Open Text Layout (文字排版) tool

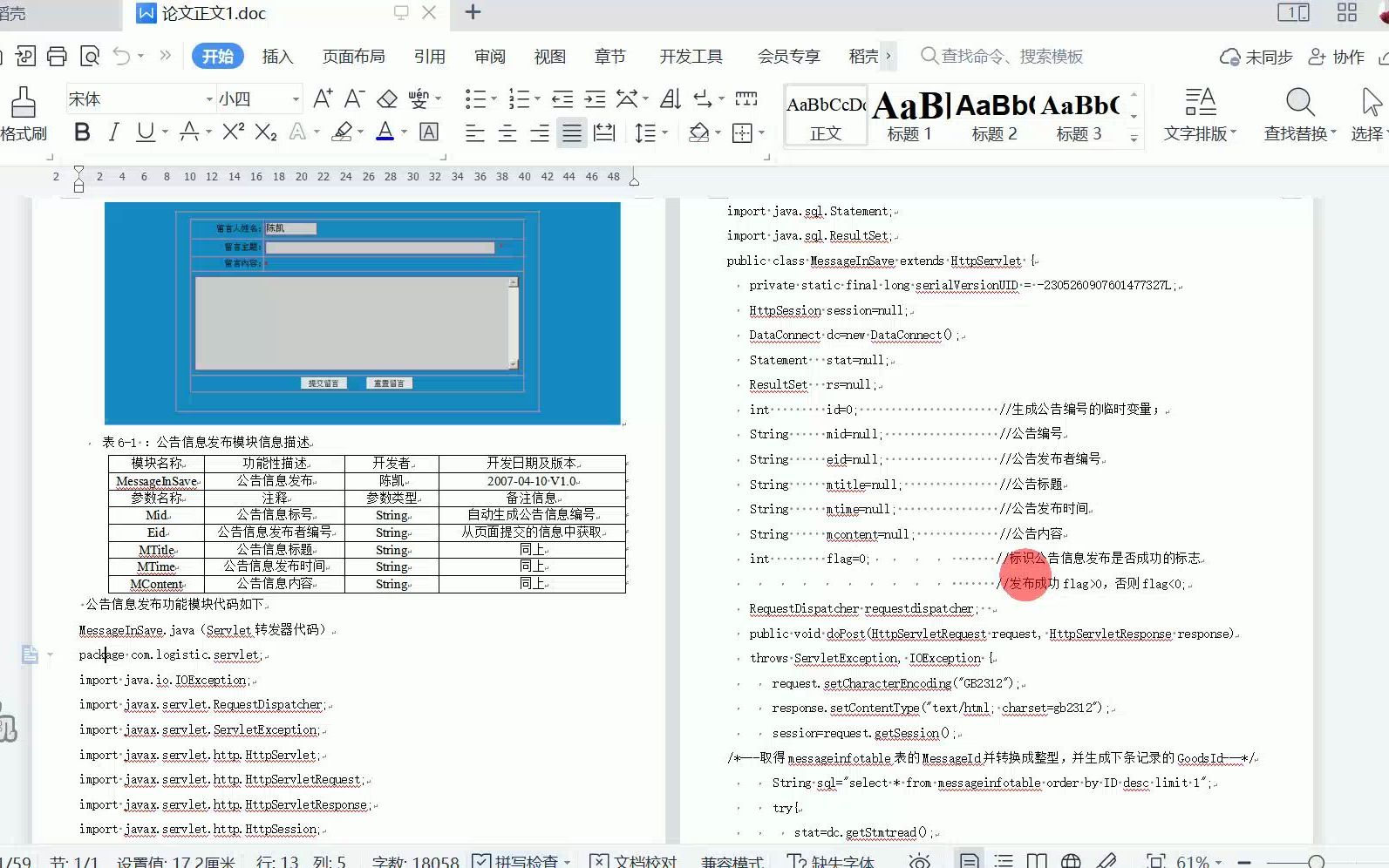point(1200,114)
